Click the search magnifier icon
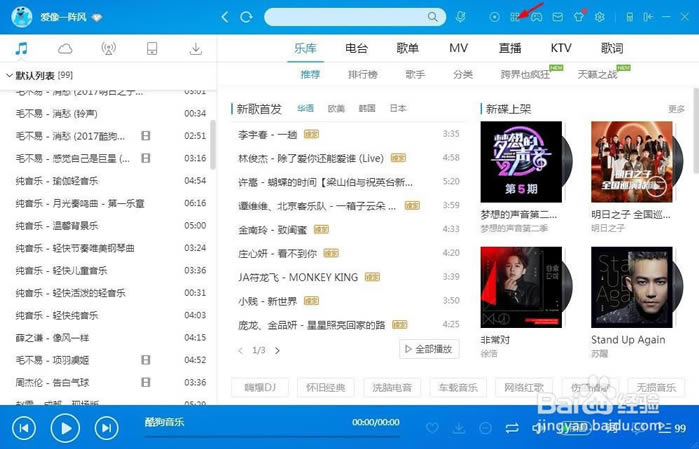This screenshot has width=699, height=449. [x=432, y=17]
